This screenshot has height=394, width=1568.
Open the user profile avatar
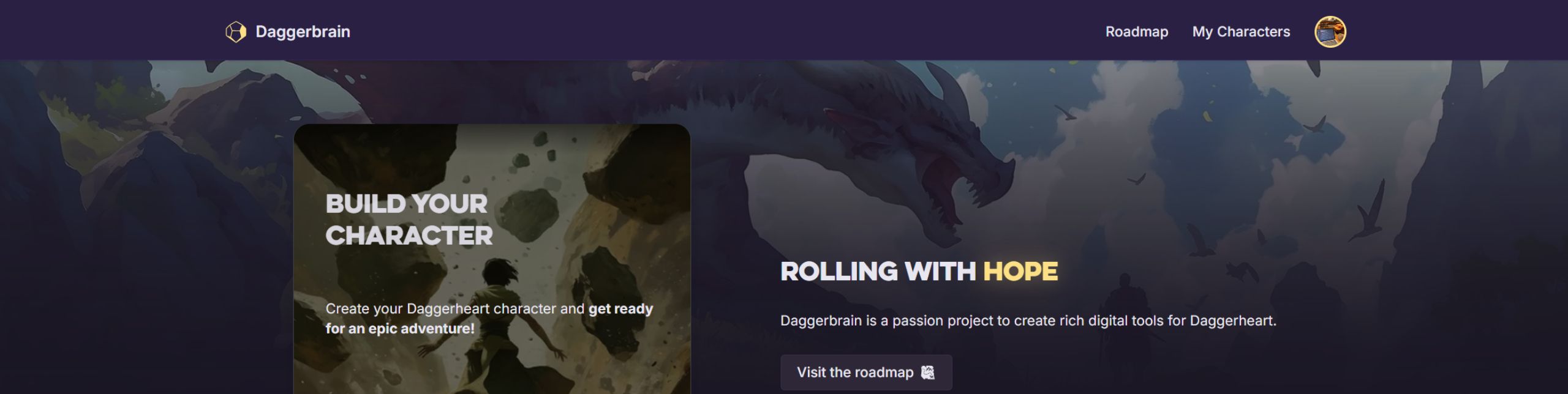tap(1330, 32)
